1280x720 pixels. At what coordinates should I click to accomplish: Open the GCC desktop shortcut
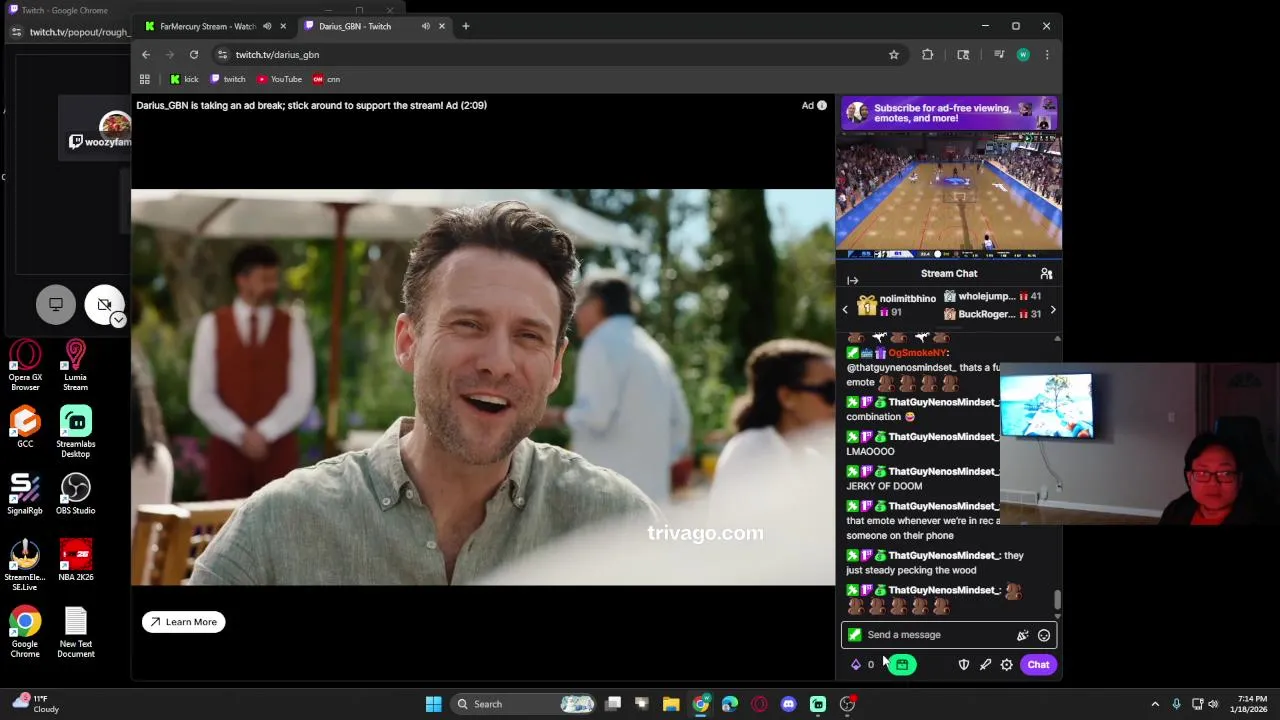pyautogui.click(x=25, y=428)
